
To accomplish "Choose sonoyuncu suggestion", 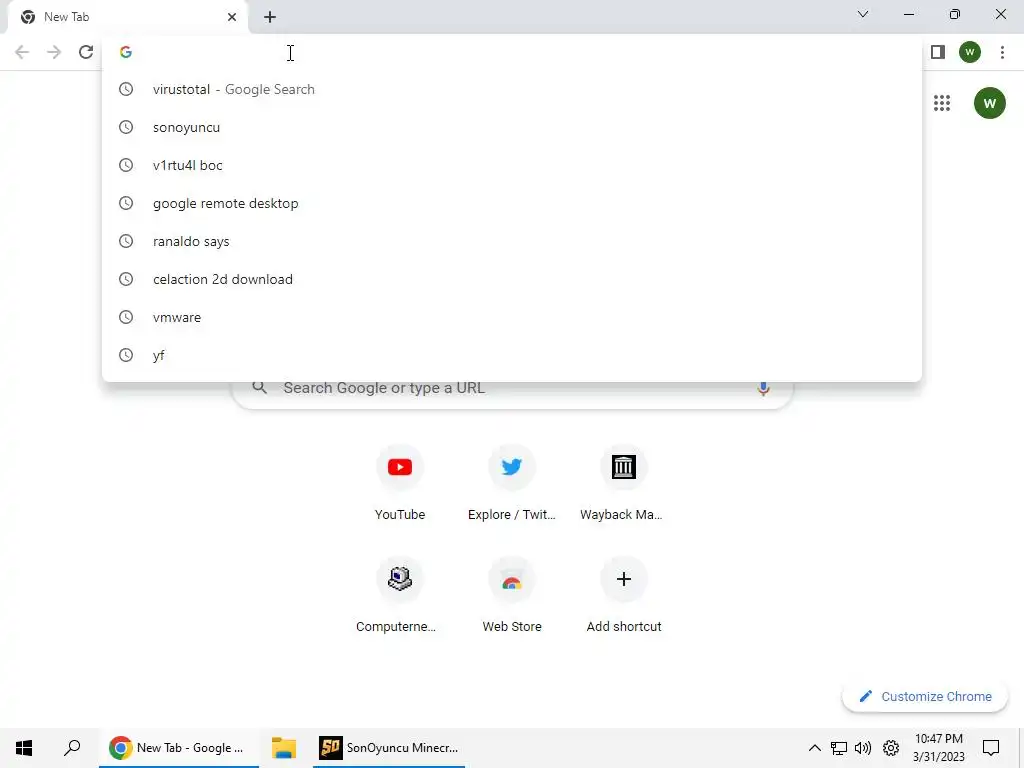I will click(x=512, y=127).
